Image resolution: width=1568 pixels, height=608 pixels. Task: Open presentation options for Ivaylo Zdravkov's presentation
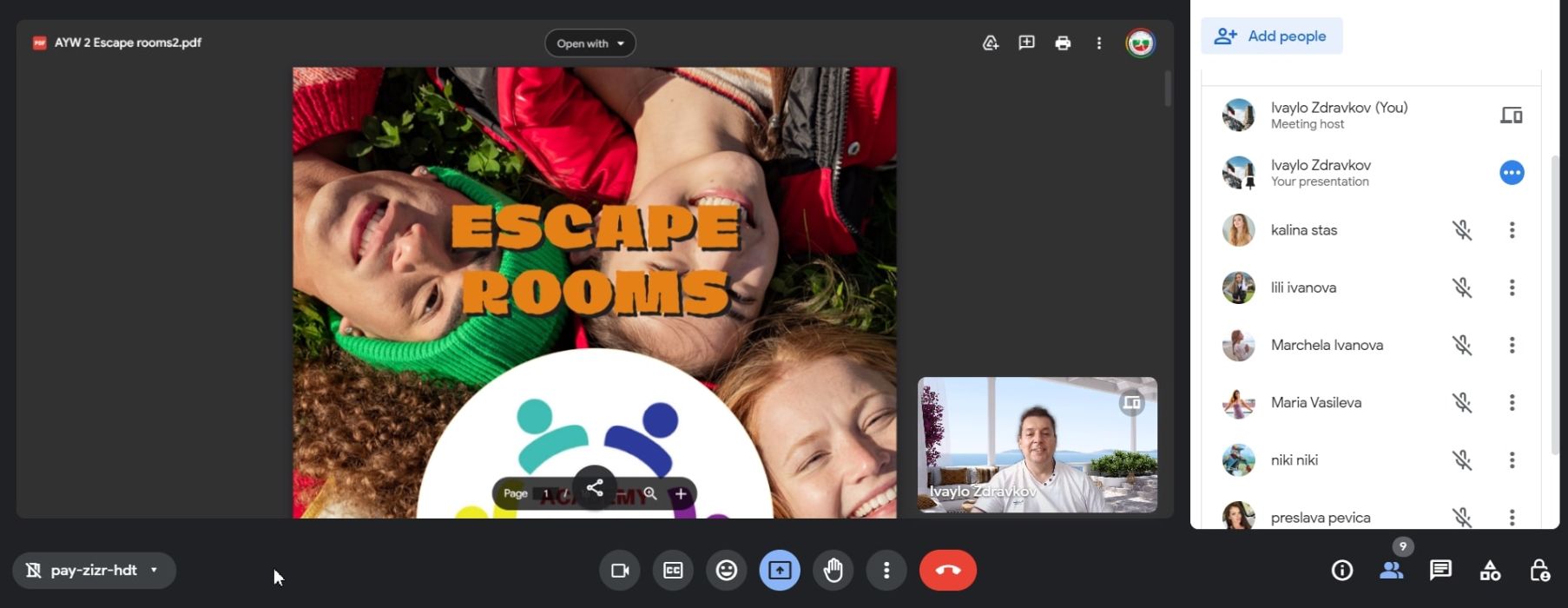tap(1512, 173)
